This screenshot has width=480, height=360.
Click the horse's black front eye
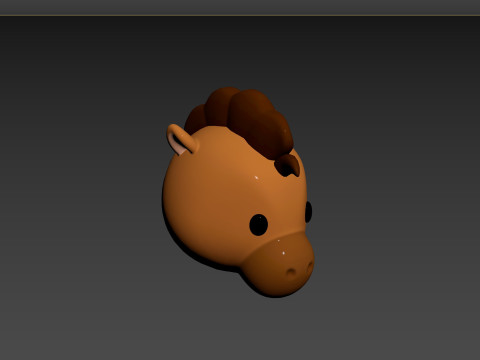tap(259, 225)
